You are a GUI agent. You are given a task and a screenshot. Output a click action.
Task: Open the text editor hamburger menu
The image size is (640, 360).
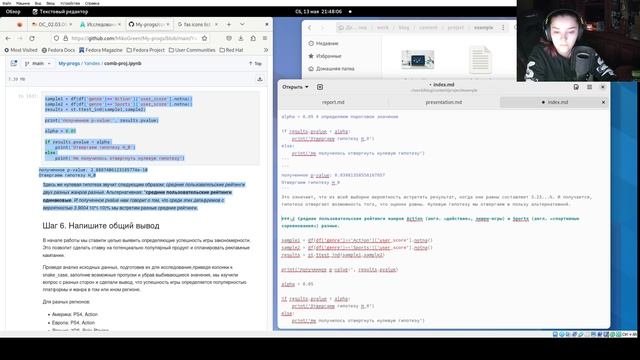589,87
